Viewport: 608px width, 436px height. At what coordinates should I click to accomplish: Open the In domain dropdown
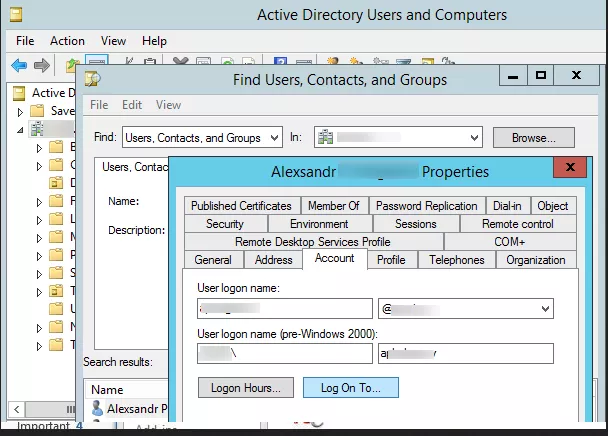click(x=474, y=137)
